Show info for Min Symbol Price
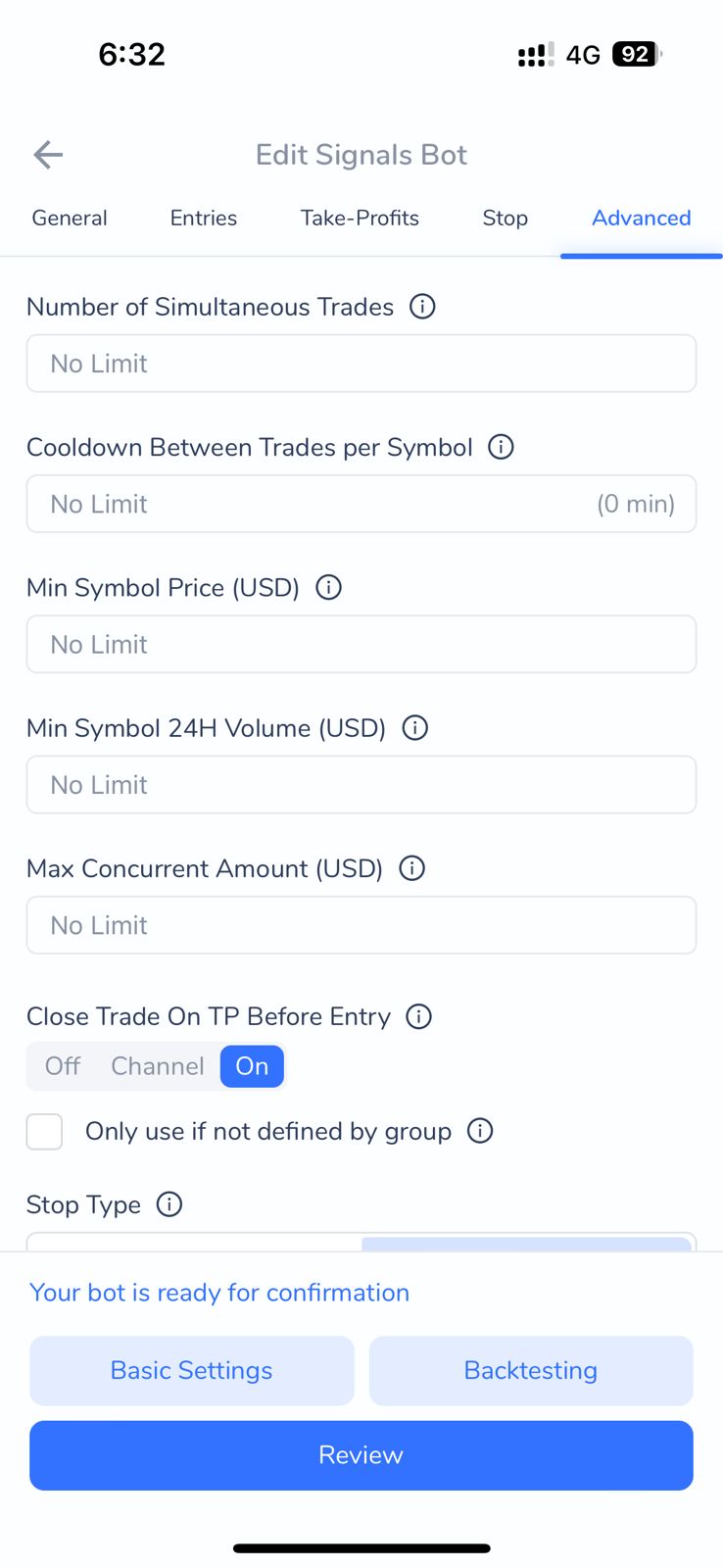723x1568 pixels. point(328,587)
